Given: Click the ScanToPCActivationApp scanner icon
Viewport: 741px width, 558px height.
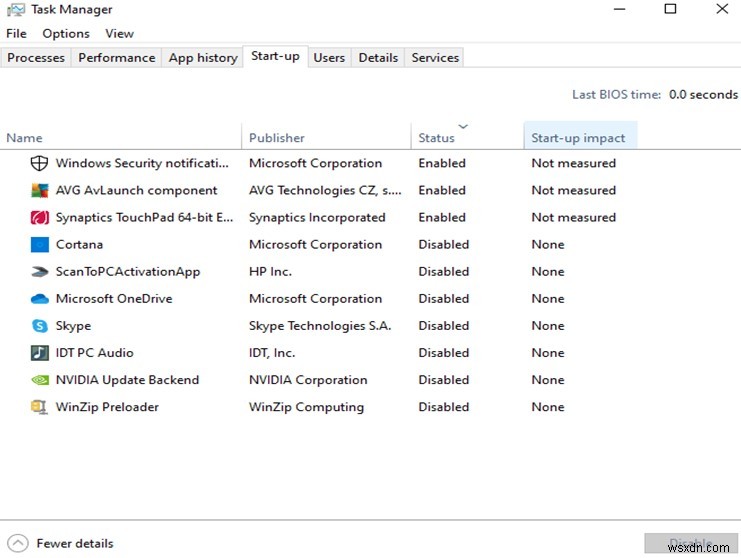Looking at the screenshot, I should click(x=39, y=272).
